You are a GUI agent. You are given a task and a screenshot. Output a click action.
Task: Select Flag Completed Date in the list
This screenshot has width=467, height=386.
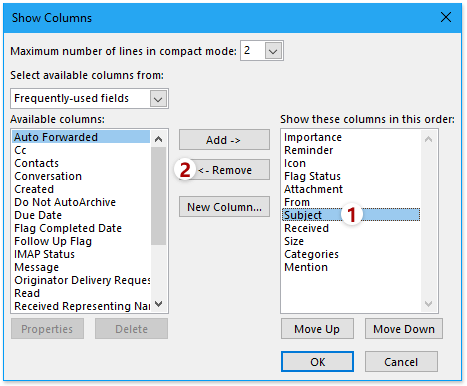click(x=81, y=228)
